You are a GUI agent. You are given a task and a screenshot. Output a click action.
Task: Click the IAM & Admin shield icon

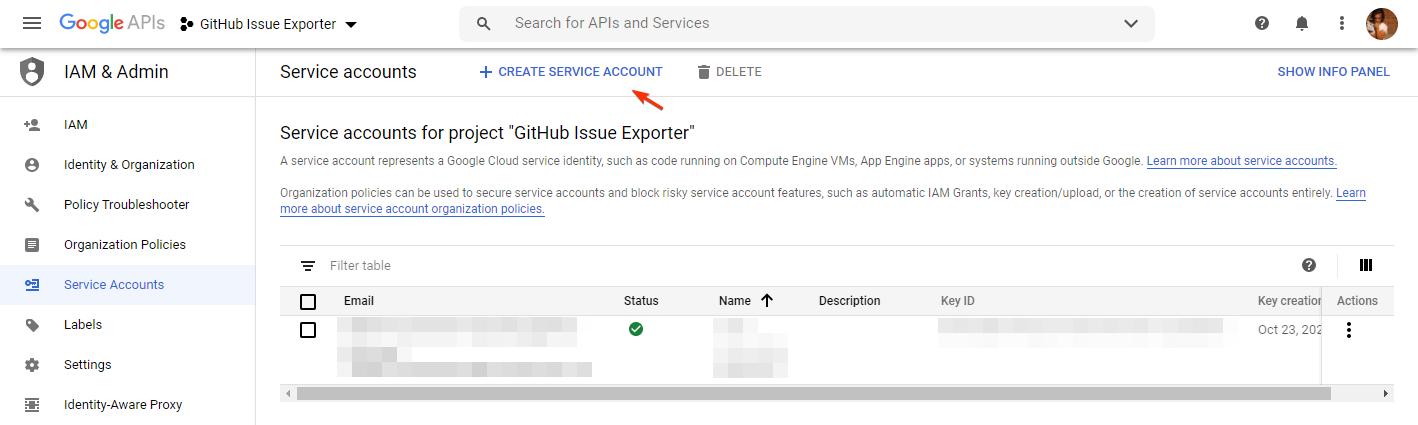33,72
